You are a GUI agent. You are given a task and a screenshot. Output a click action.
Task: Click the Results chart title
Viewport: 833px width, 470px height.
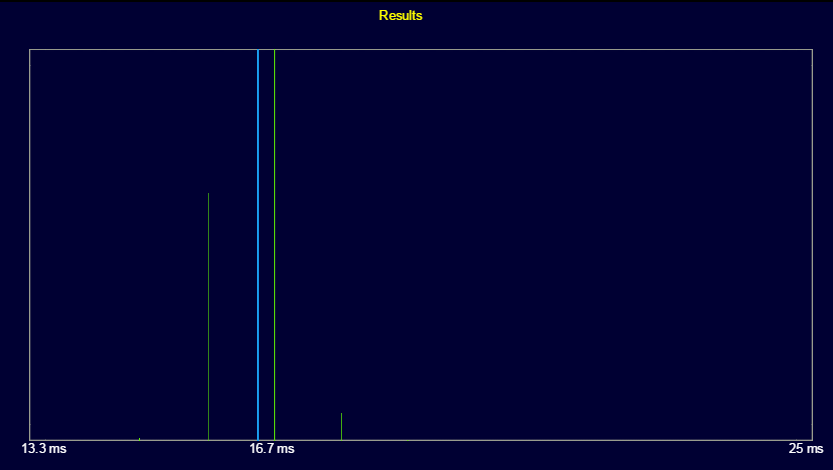coord(401,15)
